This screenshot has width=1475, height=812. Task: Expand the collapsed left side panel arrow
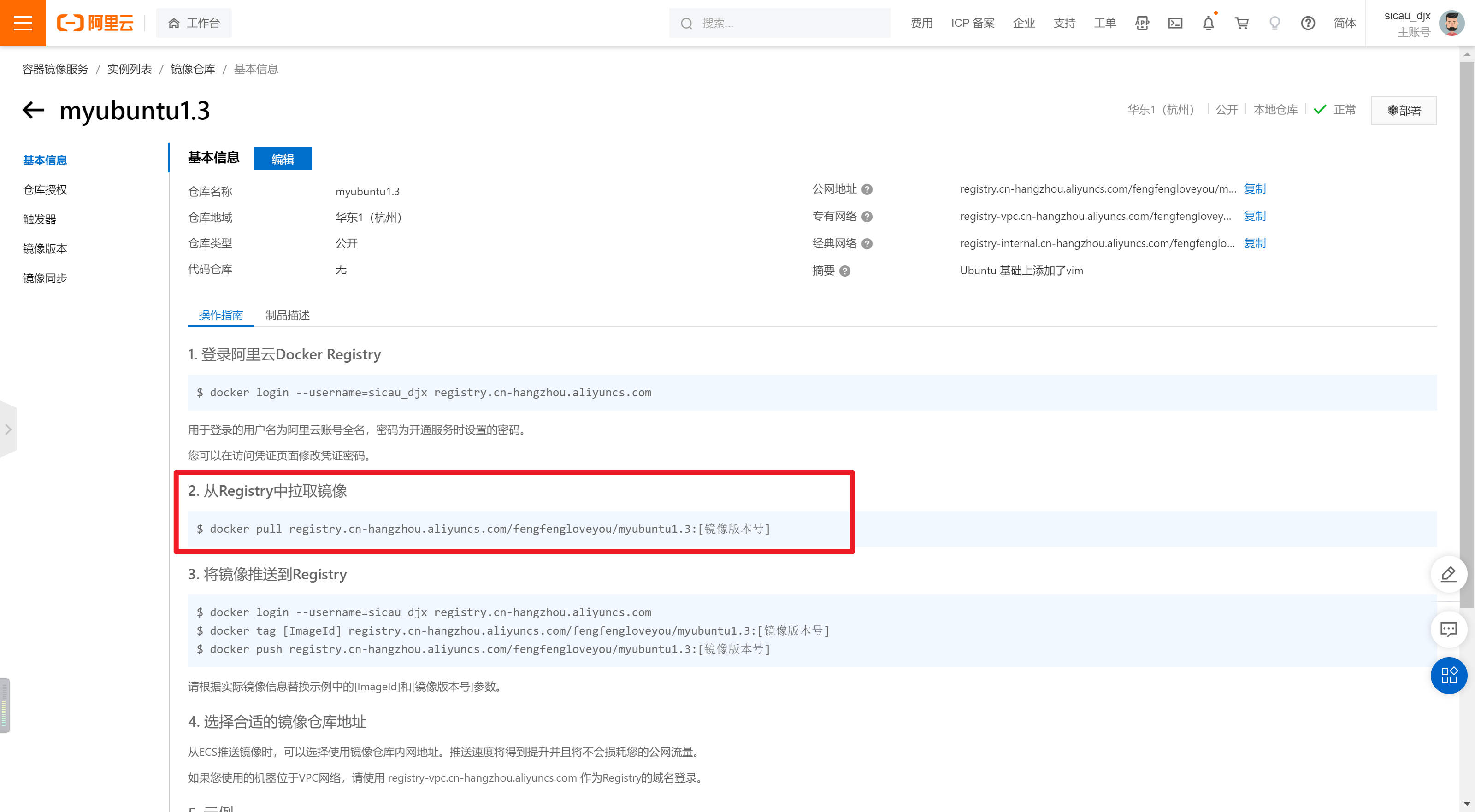click(x=8, y=429)
